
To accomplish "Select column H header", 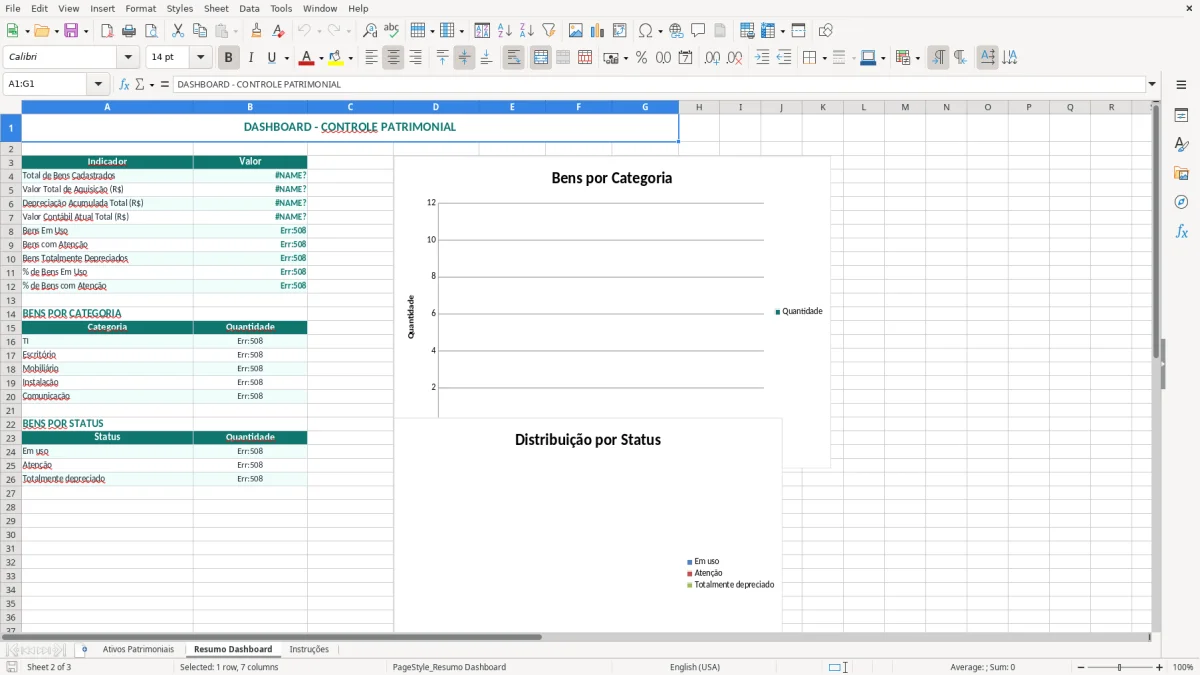I will tap(699, 107).
